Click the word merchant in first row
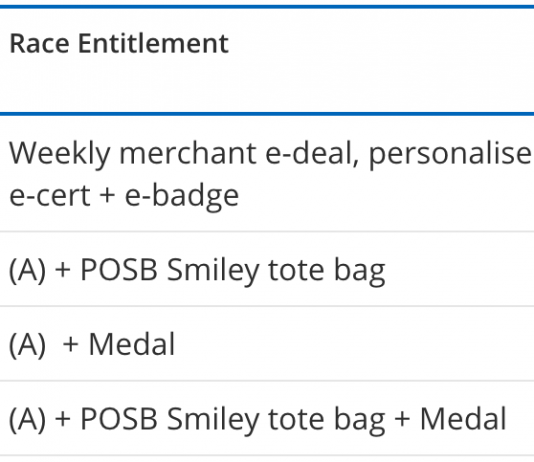Viewport: 534px width, 462px height. click(188, 153)
